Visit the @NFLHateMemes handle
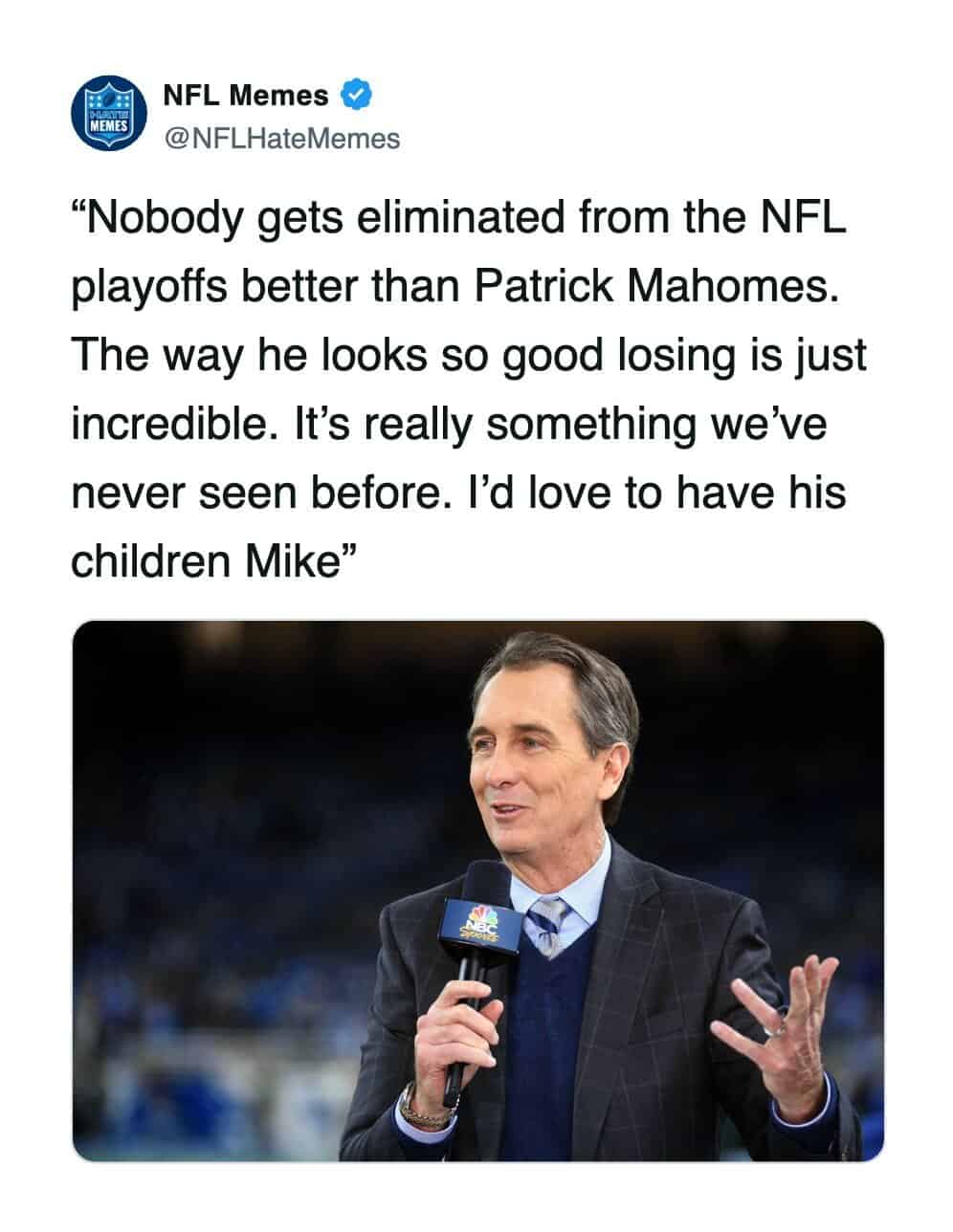The width and height of the screenshot is (953, 1232). click(x=282, y=139)
